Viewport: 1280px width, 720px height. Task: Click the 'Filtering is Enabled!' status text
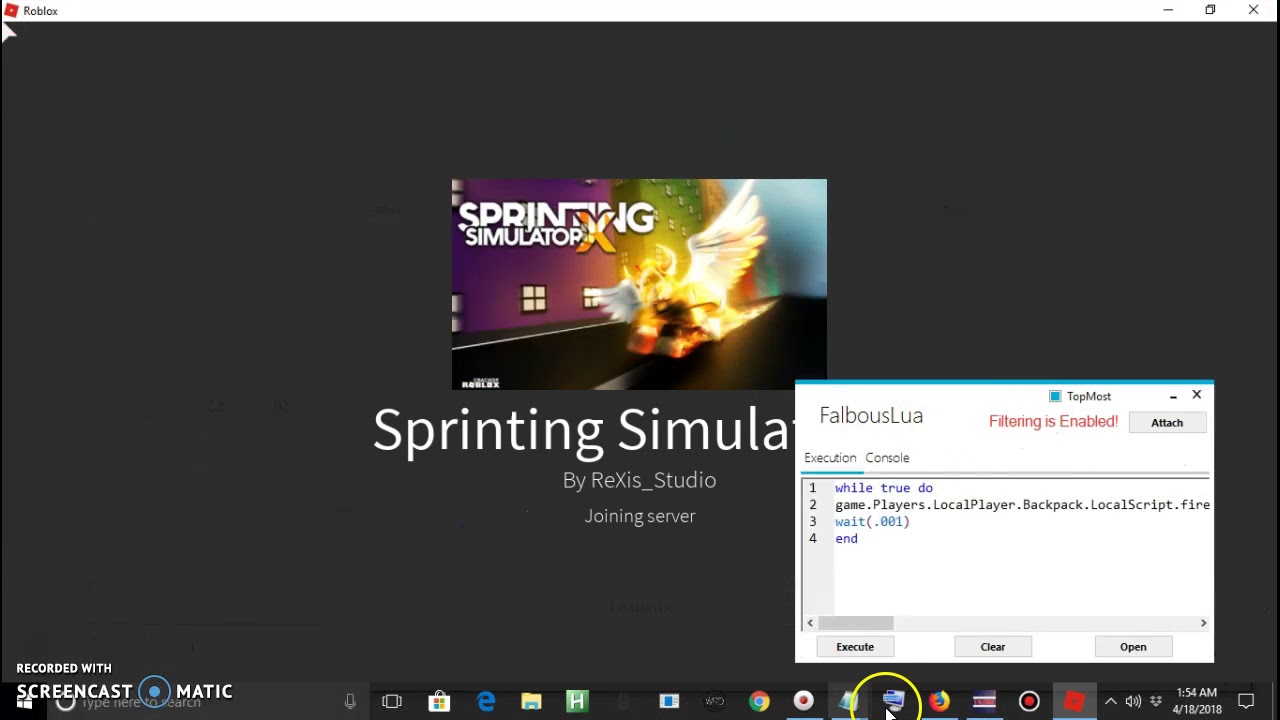(x=1053, y=421)
